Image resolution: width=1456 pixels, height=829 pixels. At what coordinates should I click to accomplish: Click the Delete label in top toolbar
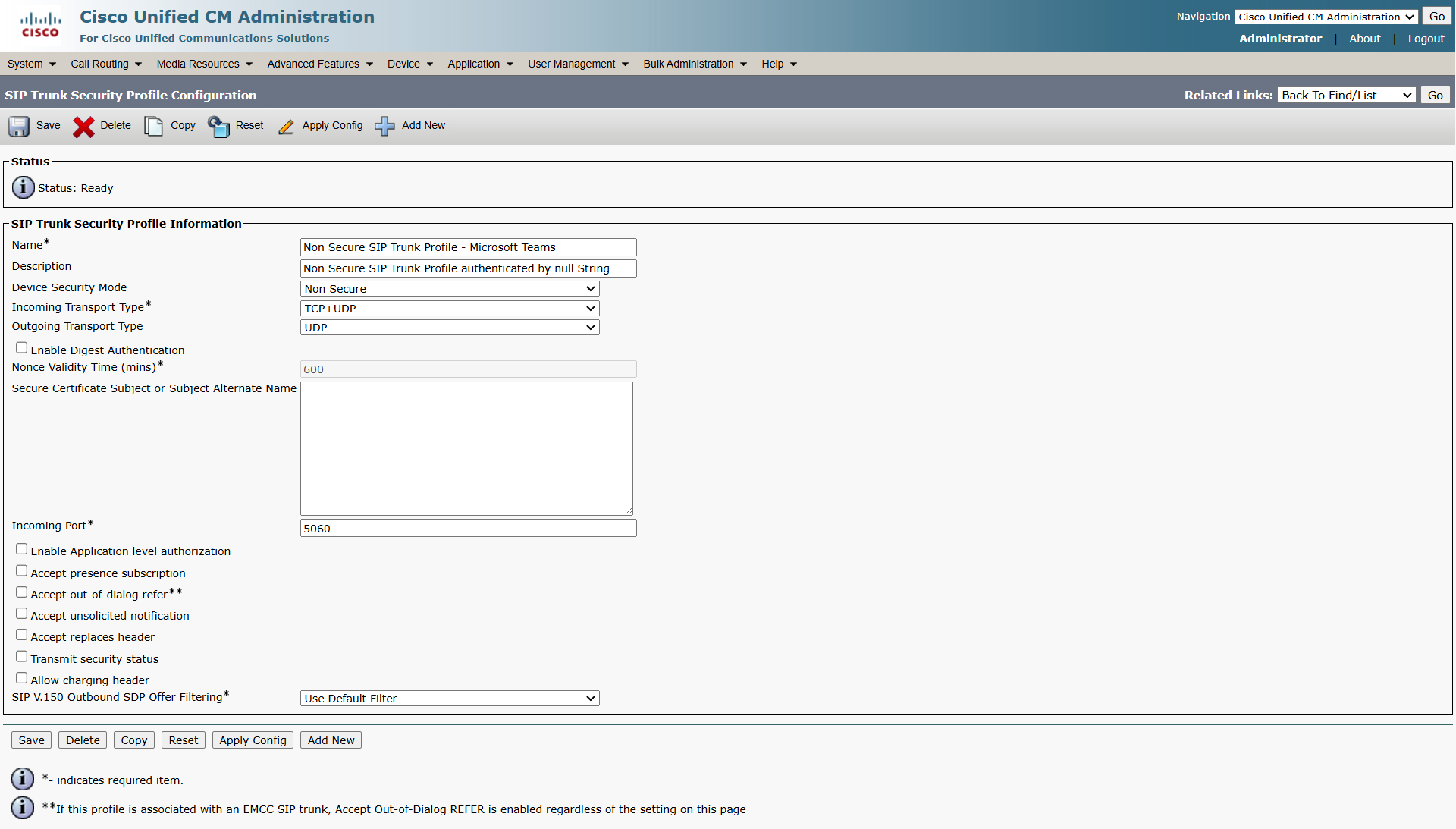click(115, 126)
